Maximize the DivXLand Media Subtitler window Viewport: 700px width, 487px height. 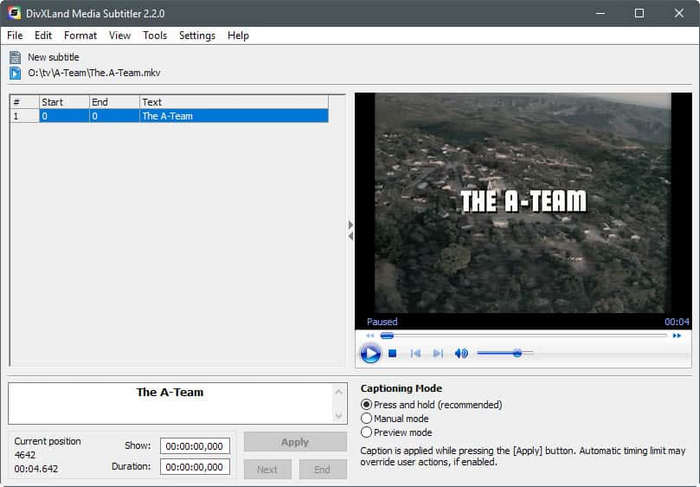[x=639, y=13]
